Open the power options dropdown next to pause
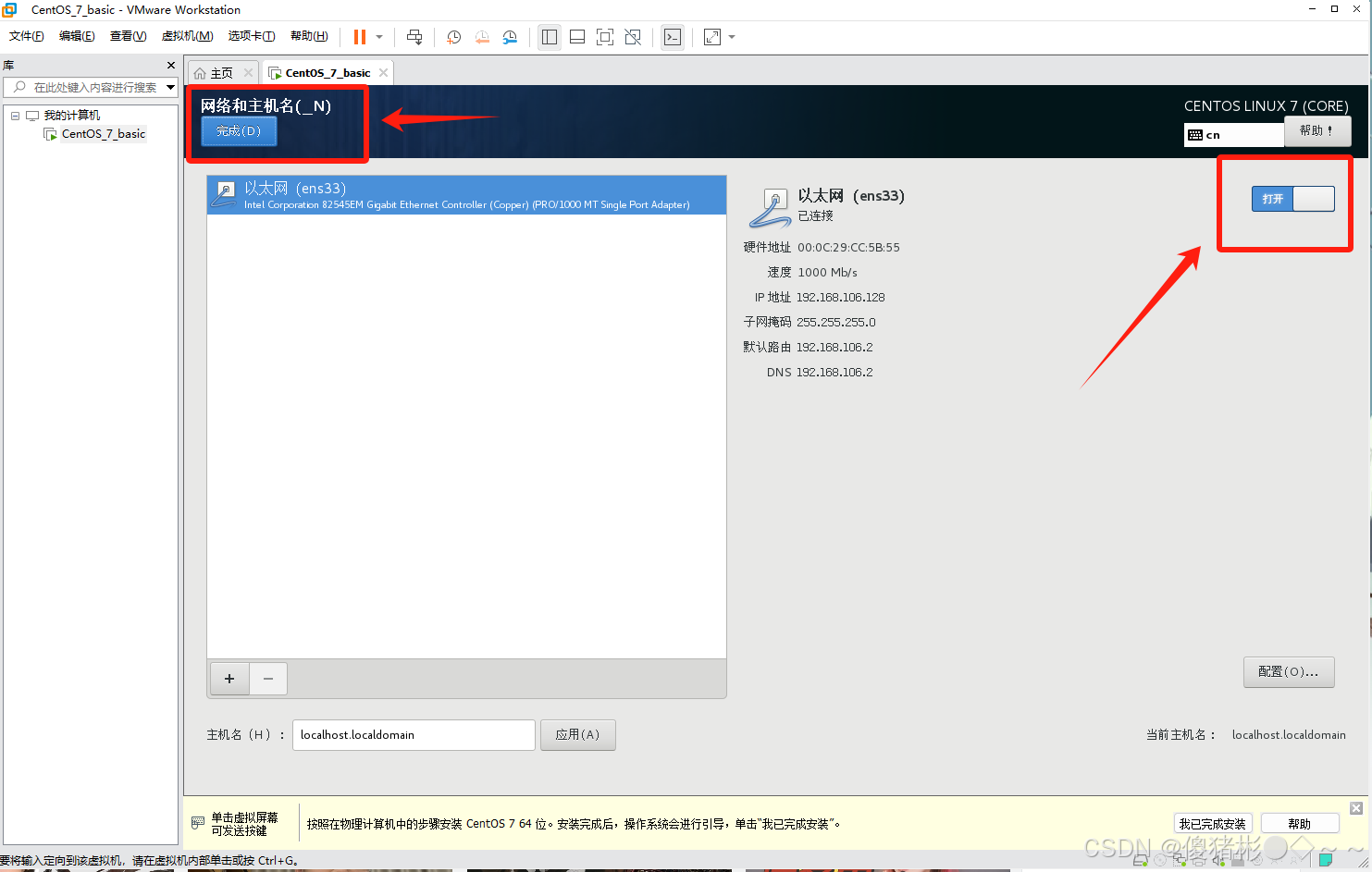 pos(379,37)
